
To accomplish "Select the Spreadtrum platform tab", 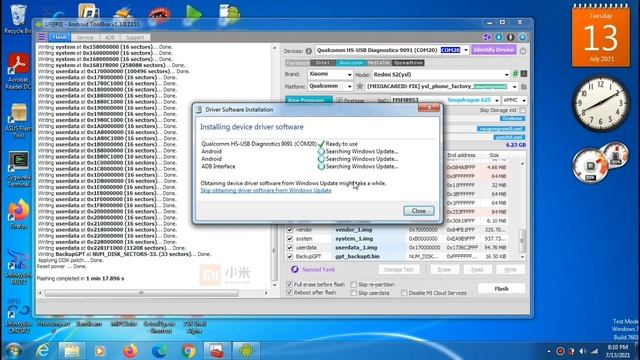I will tap(408, 63).
